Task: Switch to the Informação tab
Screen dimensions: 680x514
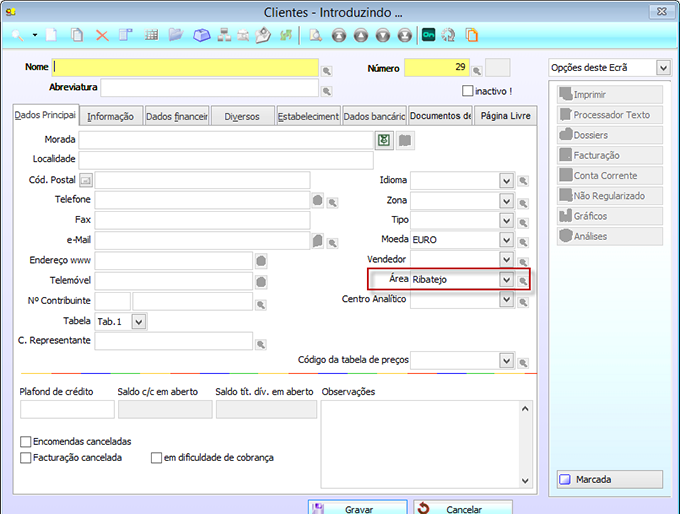Action: tap(111, 116)
